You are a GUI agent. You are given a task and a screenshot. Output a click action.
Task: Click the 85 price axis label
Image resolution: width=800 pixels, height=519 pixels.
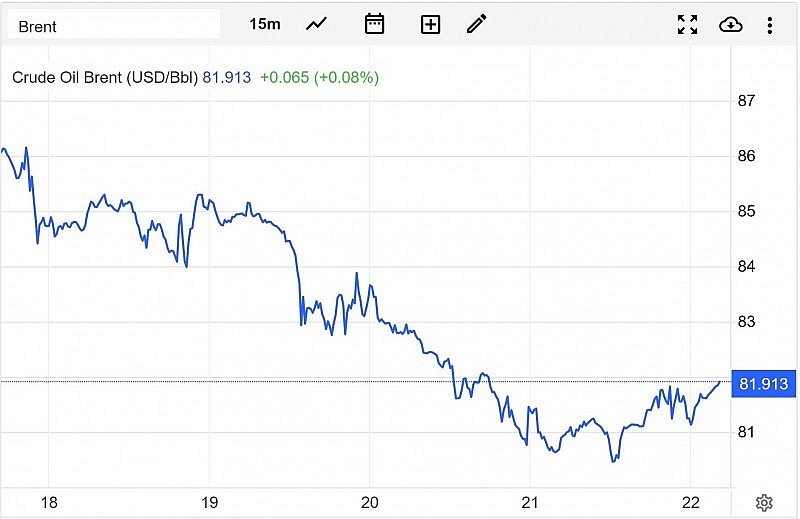point(746,212)
